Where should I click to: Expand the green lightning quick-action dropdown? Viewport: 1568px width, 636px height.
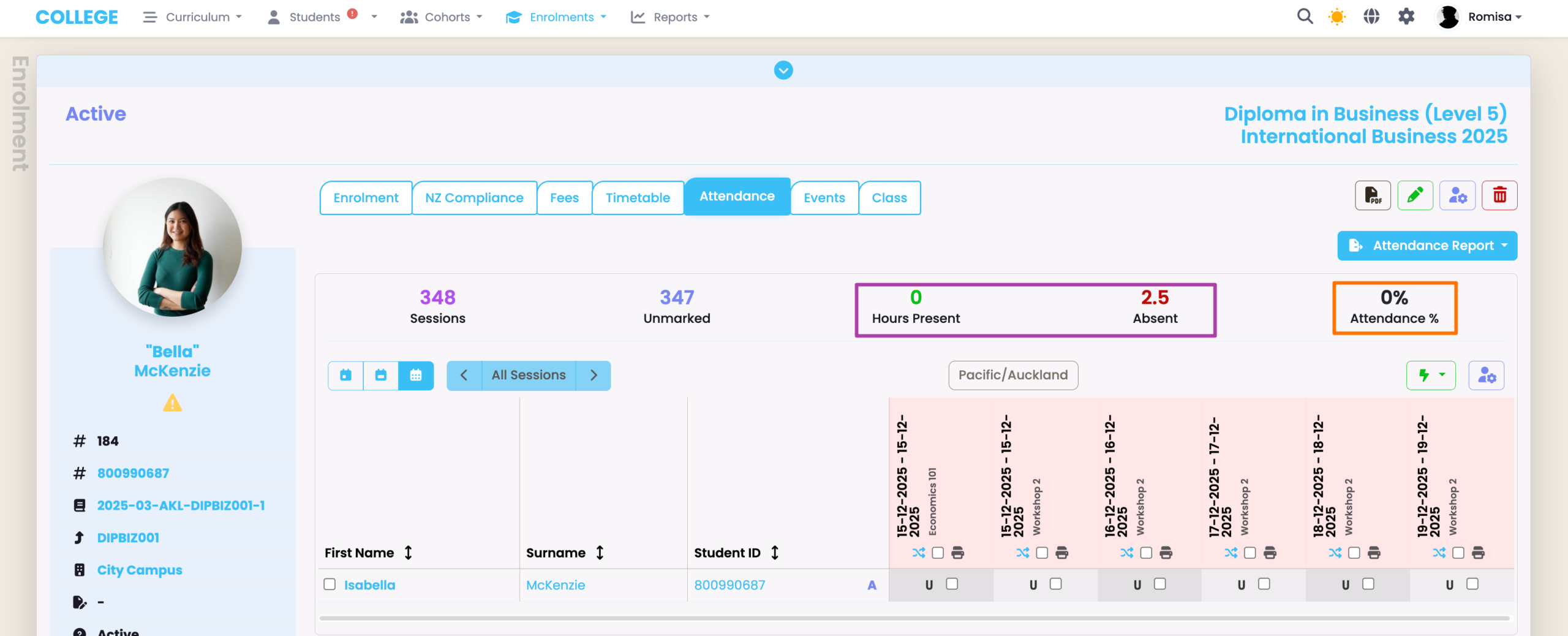point(1431,375)
